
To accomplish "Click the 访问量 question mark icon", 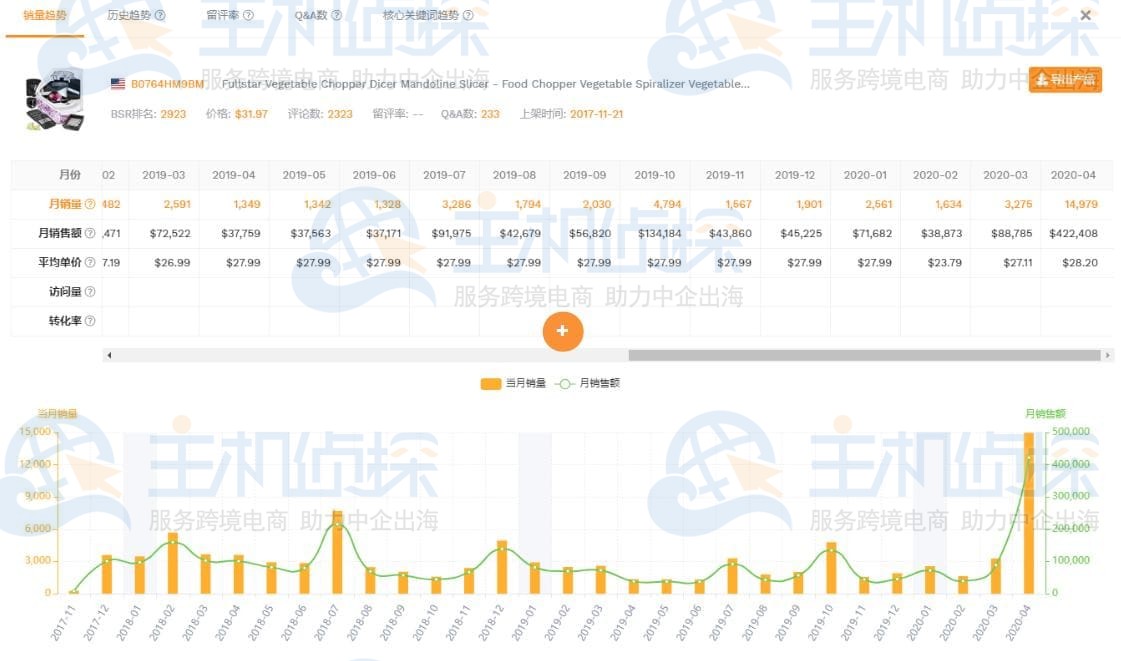I will click(x=90, y=291).
